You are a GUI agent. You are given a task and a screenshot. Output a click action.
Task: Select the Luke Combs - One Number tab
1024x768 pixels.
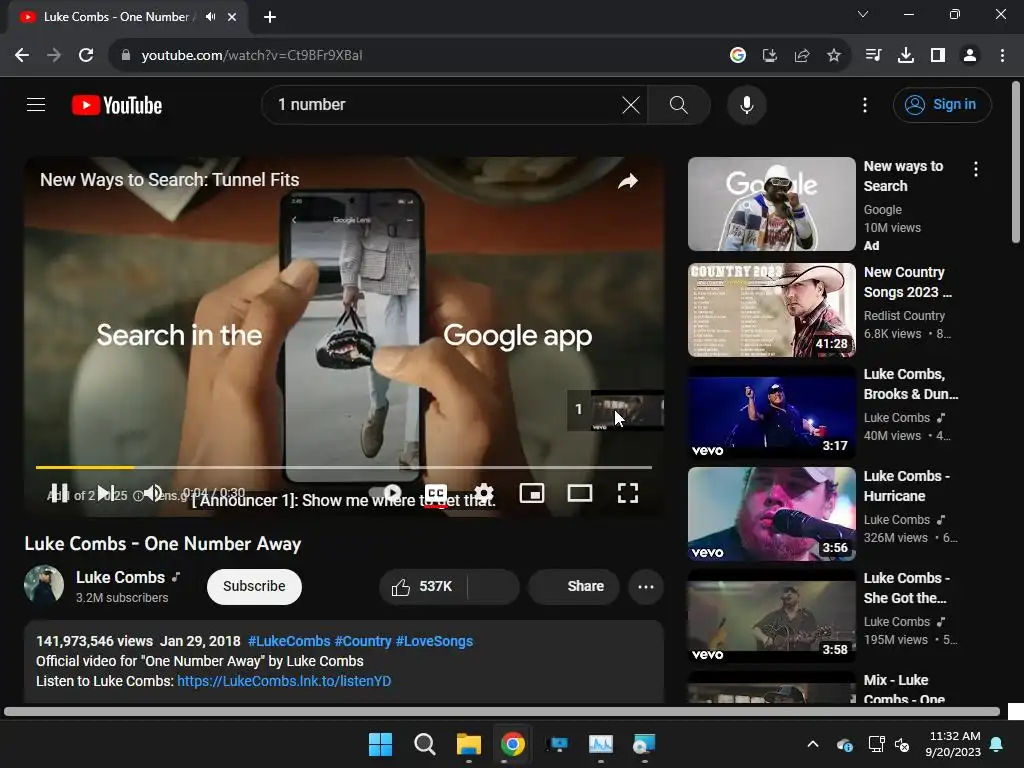[116, 17]
